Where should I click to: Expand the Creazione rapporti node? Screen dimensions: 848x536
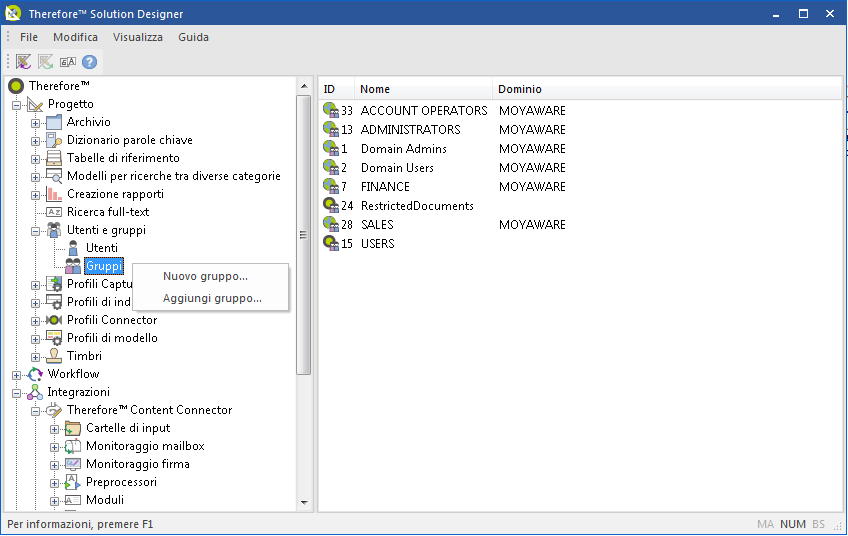[x=36, y=195]
